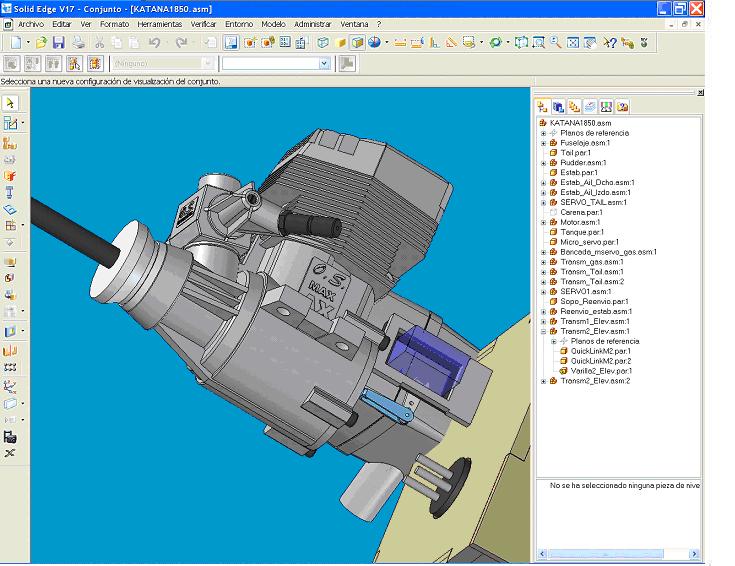735x566 pixels.
Task: Click the Open file folder icon
Action: click(x=42, y=43)
